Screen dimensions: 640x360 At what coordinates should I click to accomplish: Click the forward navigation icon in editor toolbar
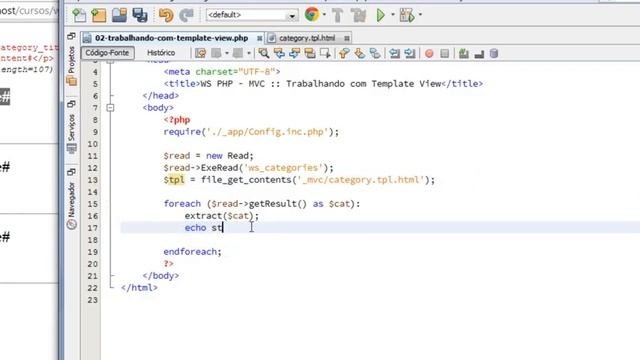[x=238, y=53]
